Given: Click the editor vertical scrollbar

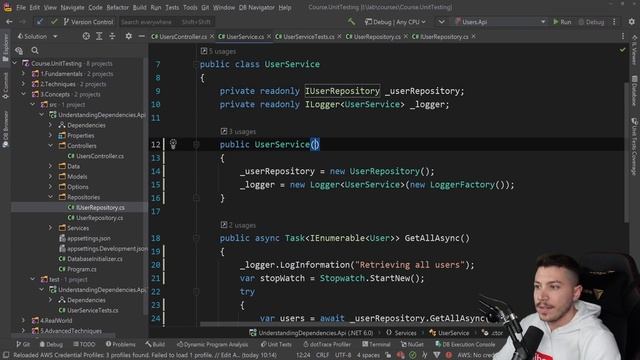Looking at the screenshot, I should pos(626,153).
